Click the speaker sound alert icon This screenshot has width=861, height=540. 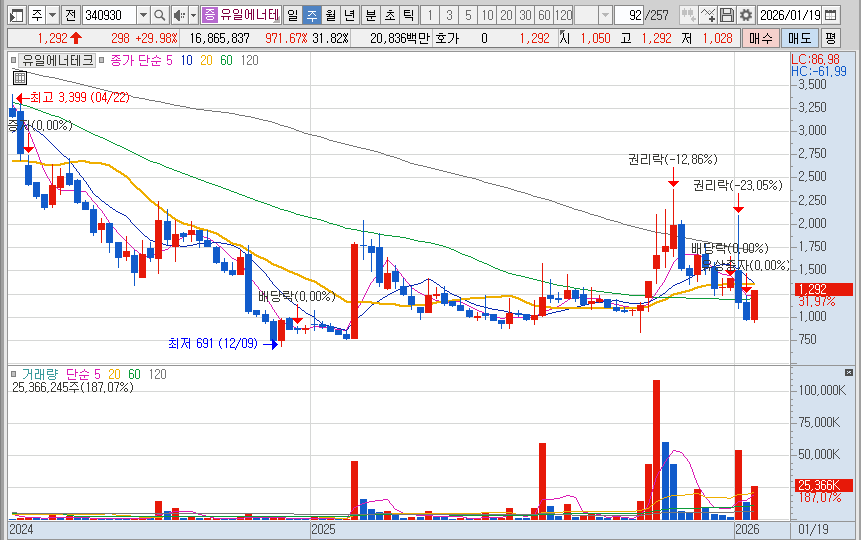(x=178, y=15)
